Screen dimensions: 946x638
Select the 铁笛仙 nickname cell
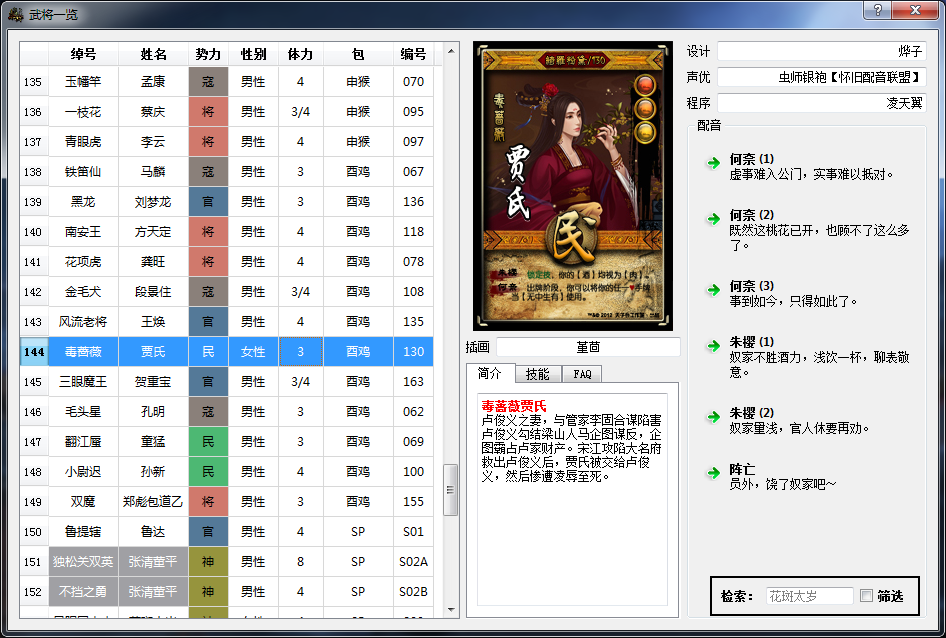point(83,171)
